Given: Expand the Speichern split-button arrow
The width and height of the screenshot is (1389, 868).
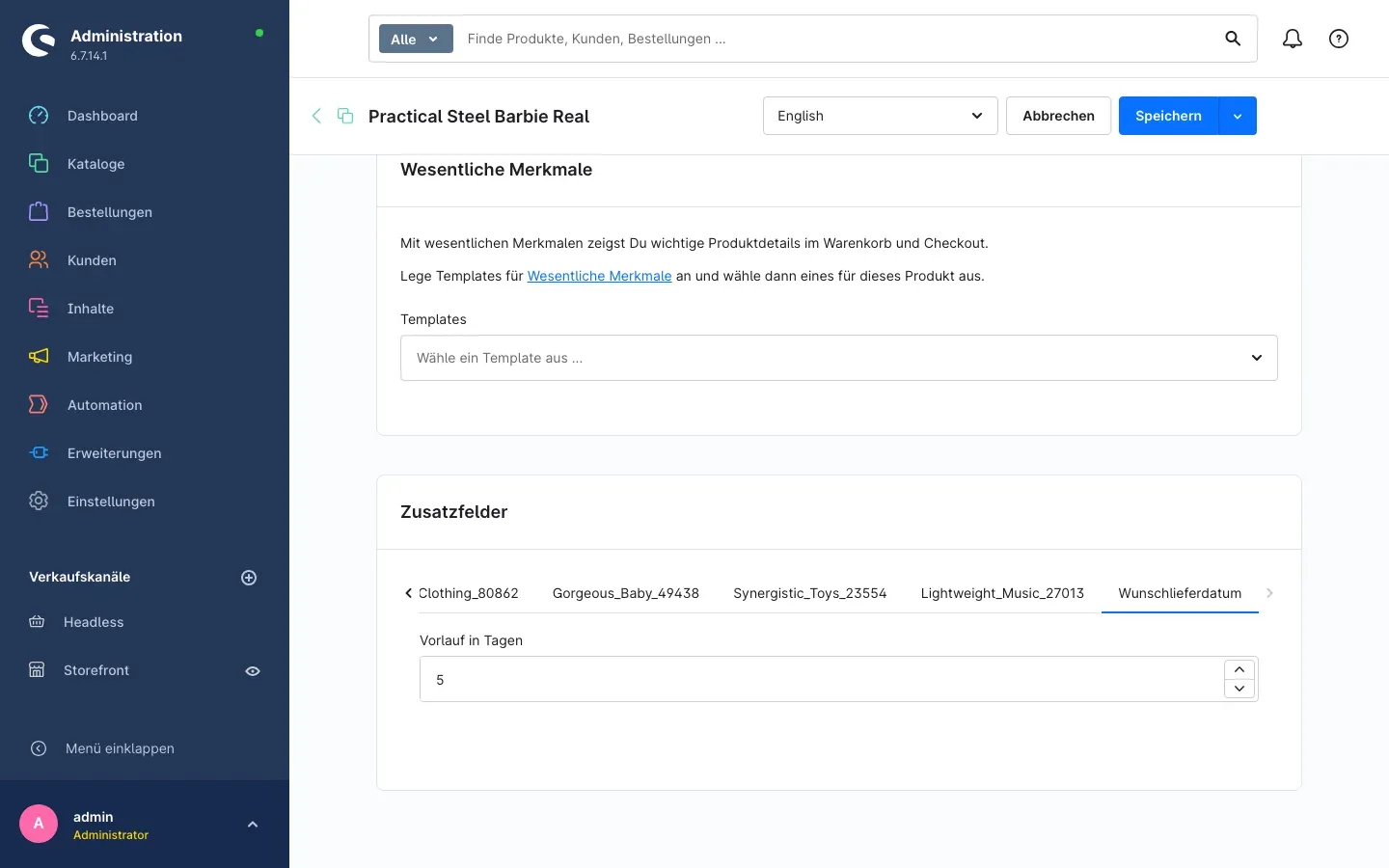Looking at the screenshot, I should 1238,116.
